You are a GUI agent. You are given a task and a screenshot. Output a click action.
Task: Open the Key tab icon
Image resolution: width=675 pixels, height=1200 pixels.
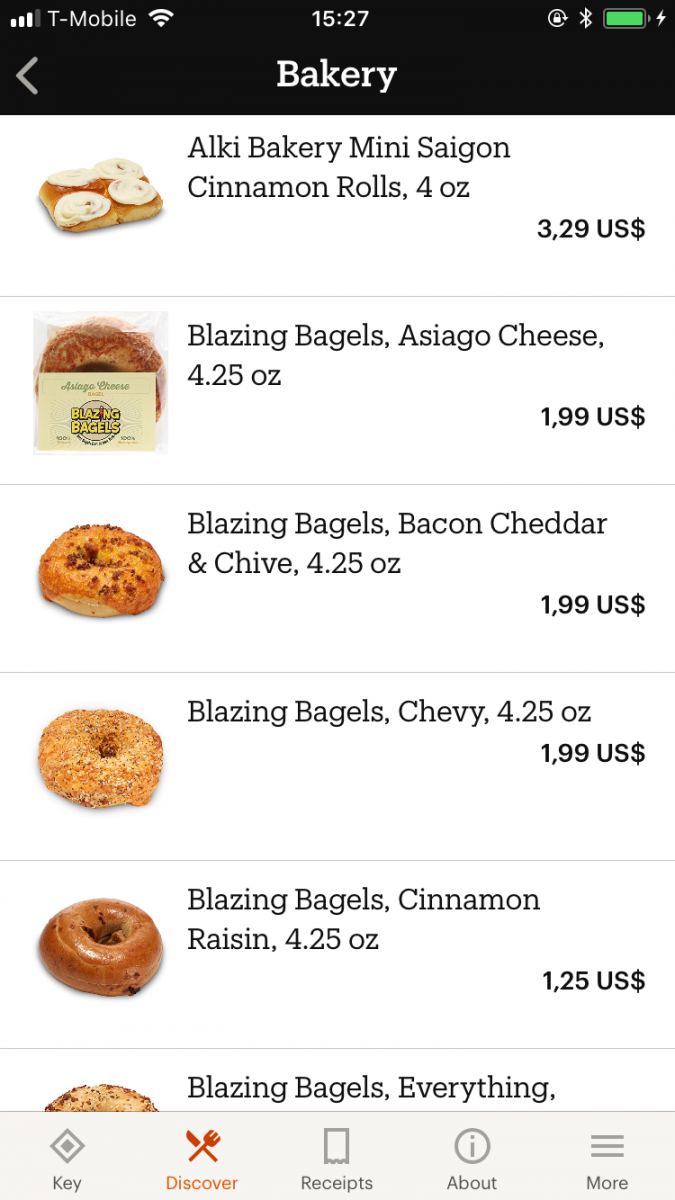(67, 1147)
